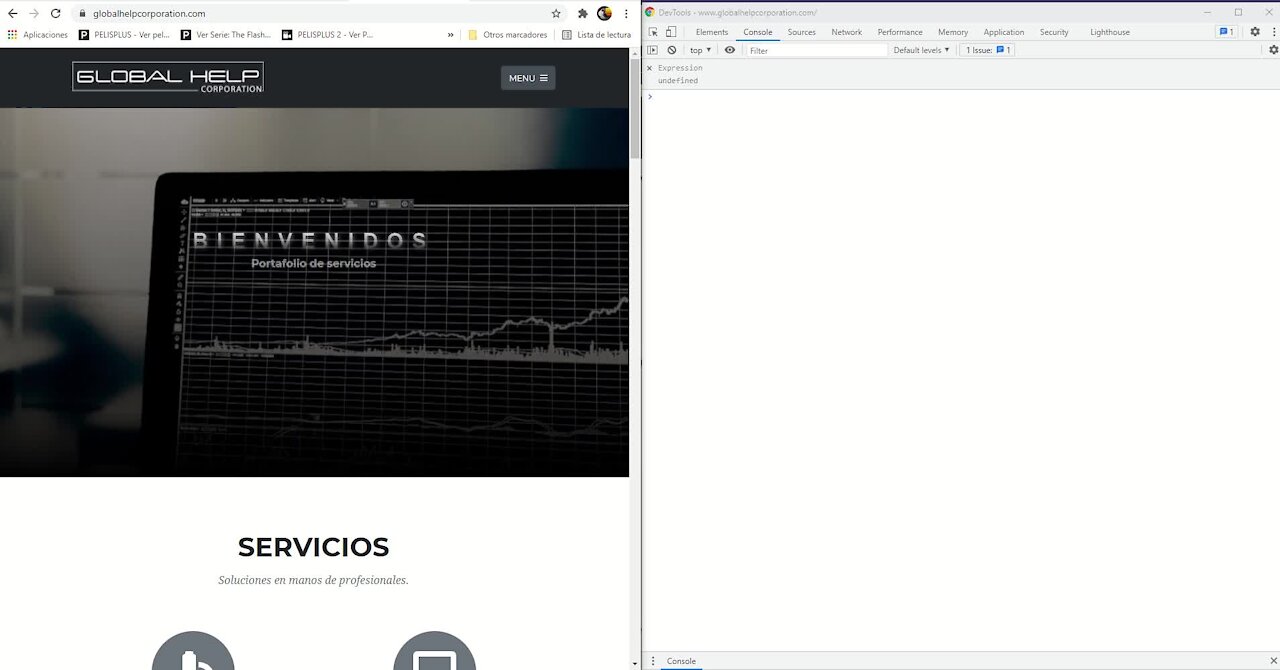Viewport: 1280px width, 670px height.
Task: Open the Performance tab
Action: 900,32
